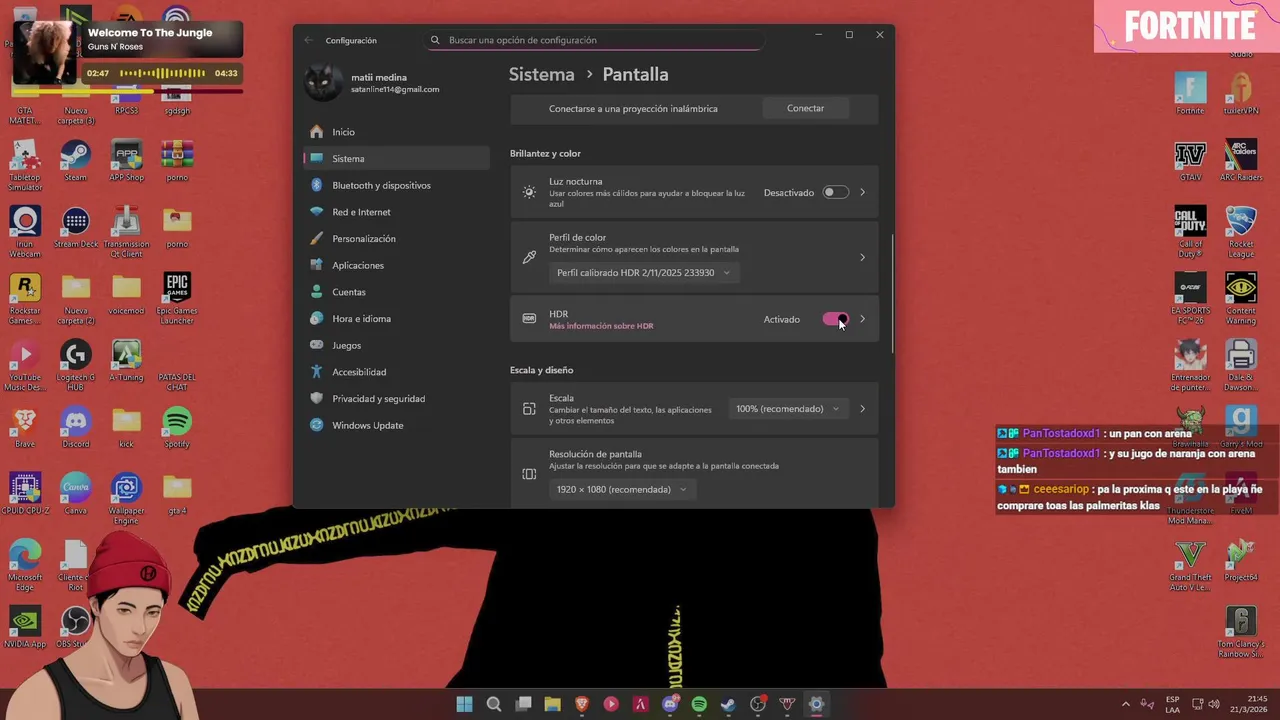Select ARC Raiders desktop icon

(1241, 161)
